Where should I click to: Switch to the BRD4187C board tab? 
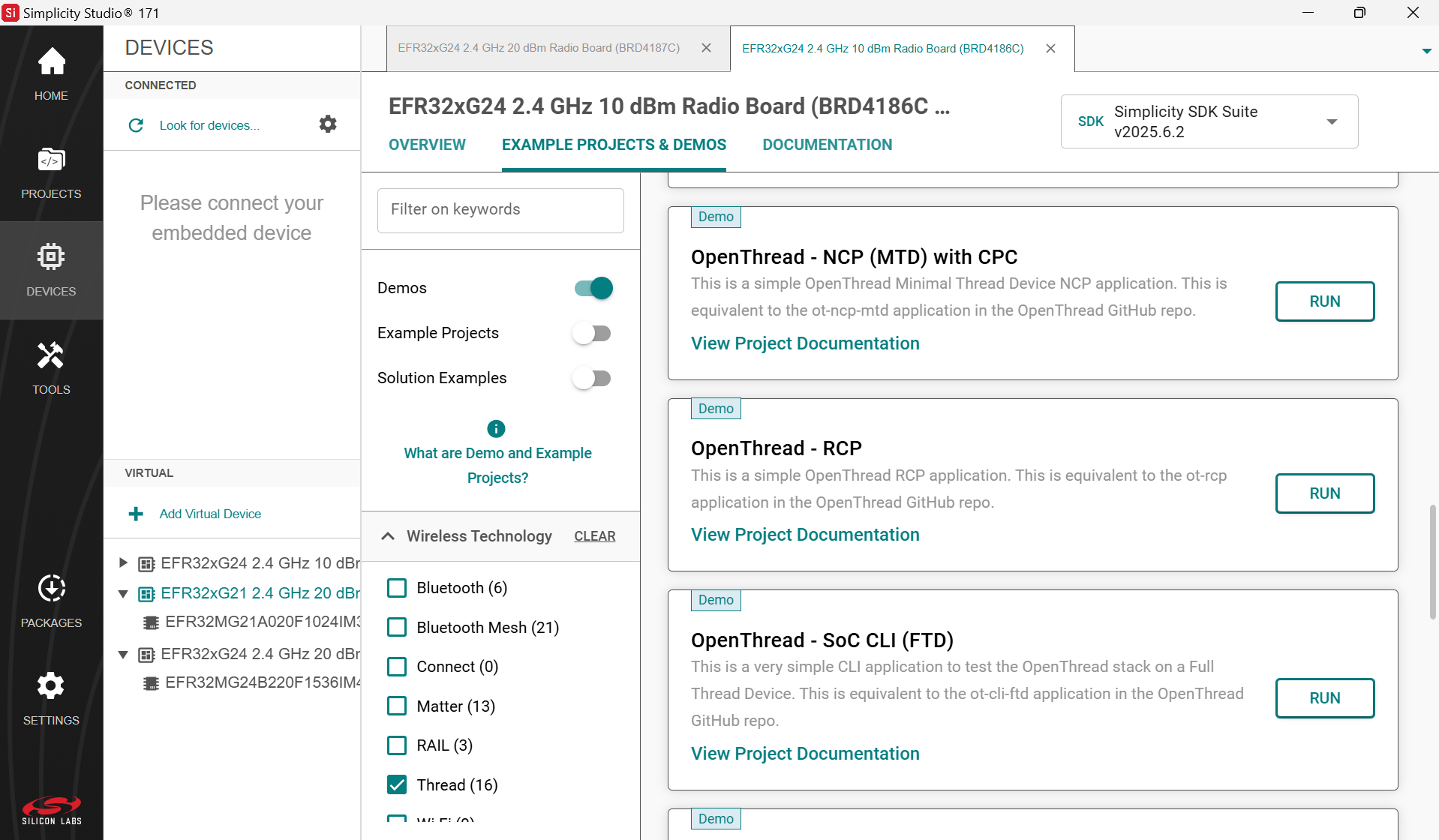coord(539,48)
